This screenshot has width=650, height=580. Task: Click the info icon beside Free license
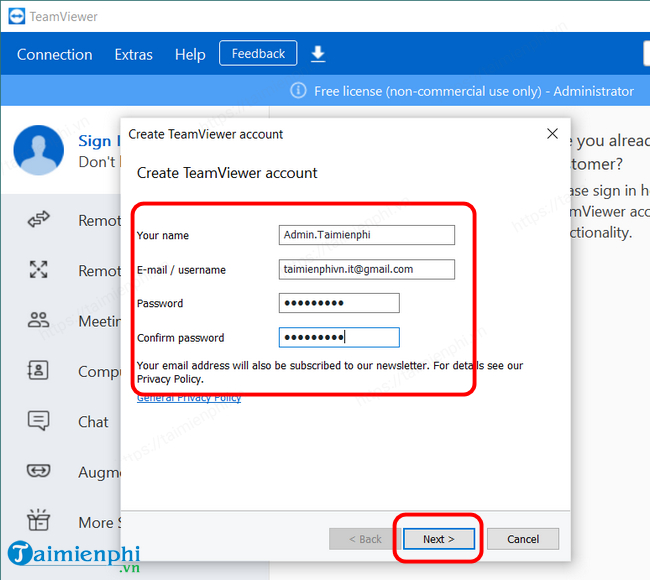298,90
